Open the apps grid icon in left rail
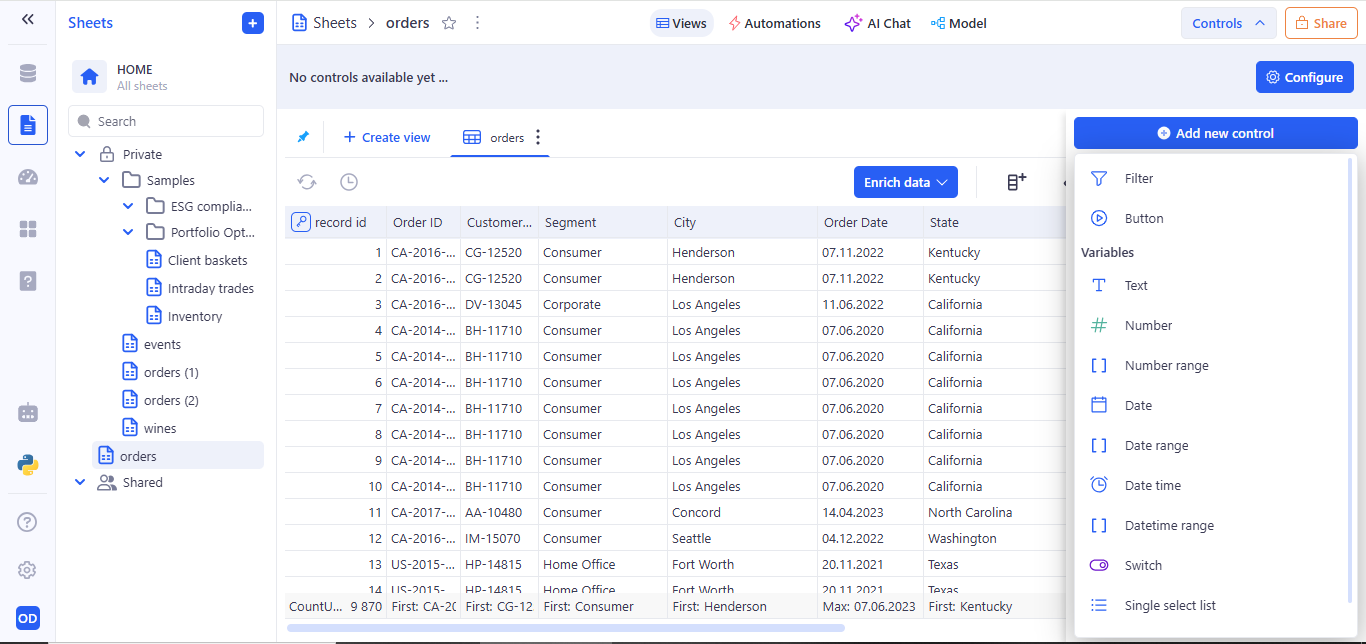This screenshot has height=644, width=1366. tap(28, 229)
